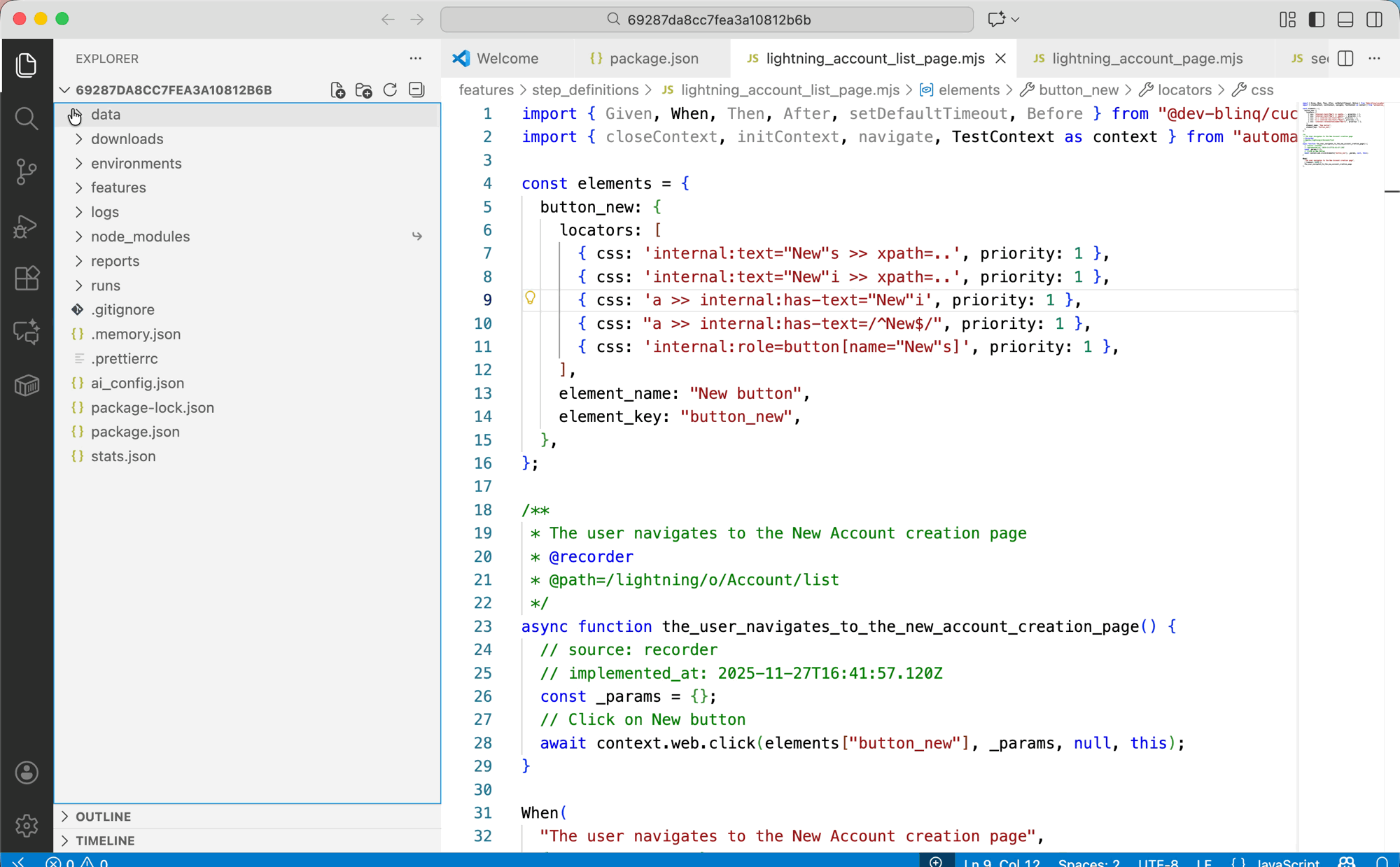Expand the TIMELINE section
This screenshot has height=867, width=1400.
(105, 840)
